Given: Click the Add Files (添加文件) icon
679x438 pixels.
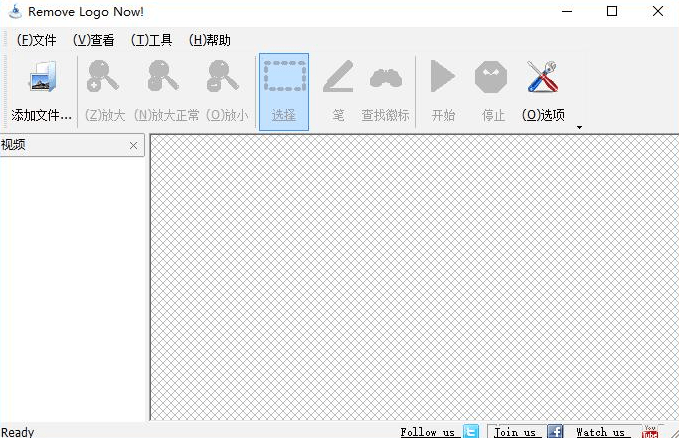Looking at the screenshot, I should 42,77.
